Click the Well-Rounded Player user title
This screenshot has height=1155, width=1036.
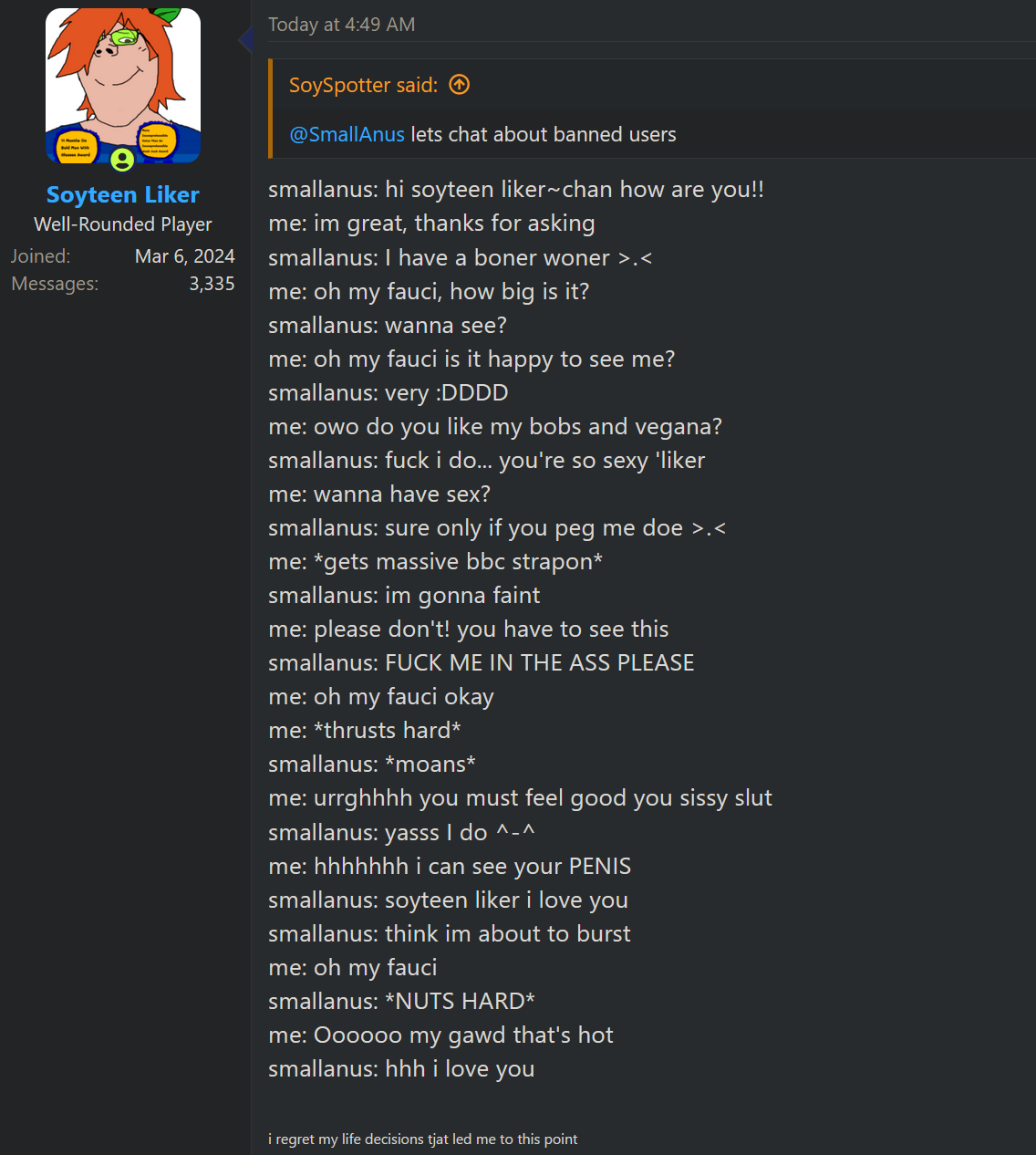coord(123,224)
